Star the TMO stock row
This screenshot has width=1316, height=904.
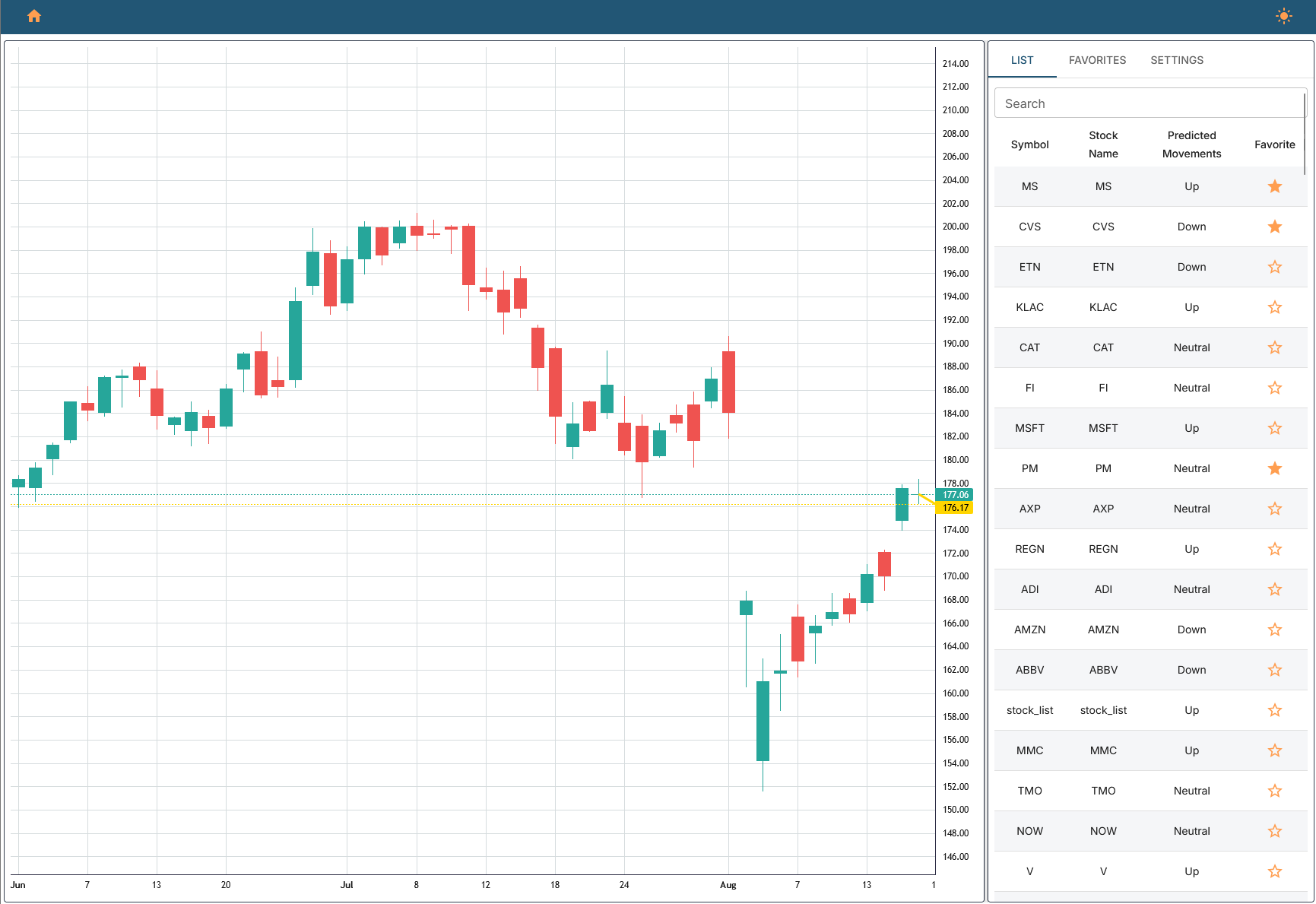pos(1274,791)
